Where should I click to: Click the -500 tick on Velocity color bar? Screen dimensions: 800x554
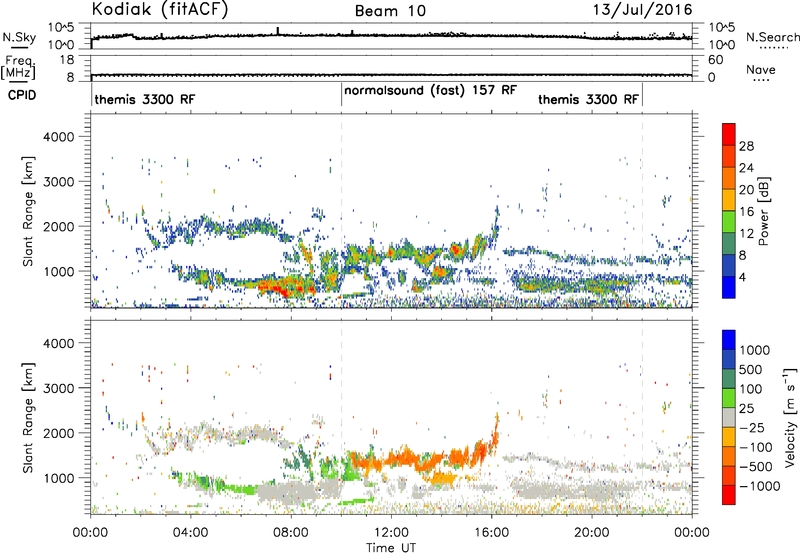(756, 467)
